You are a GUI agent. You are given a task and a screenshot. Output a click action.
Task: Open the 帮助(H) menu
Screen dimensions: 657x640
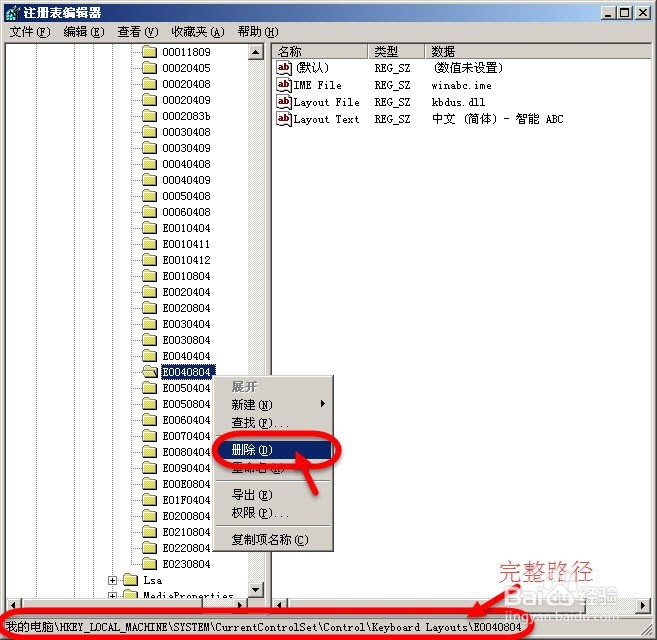pyautogui.click(x=258, y=32)
